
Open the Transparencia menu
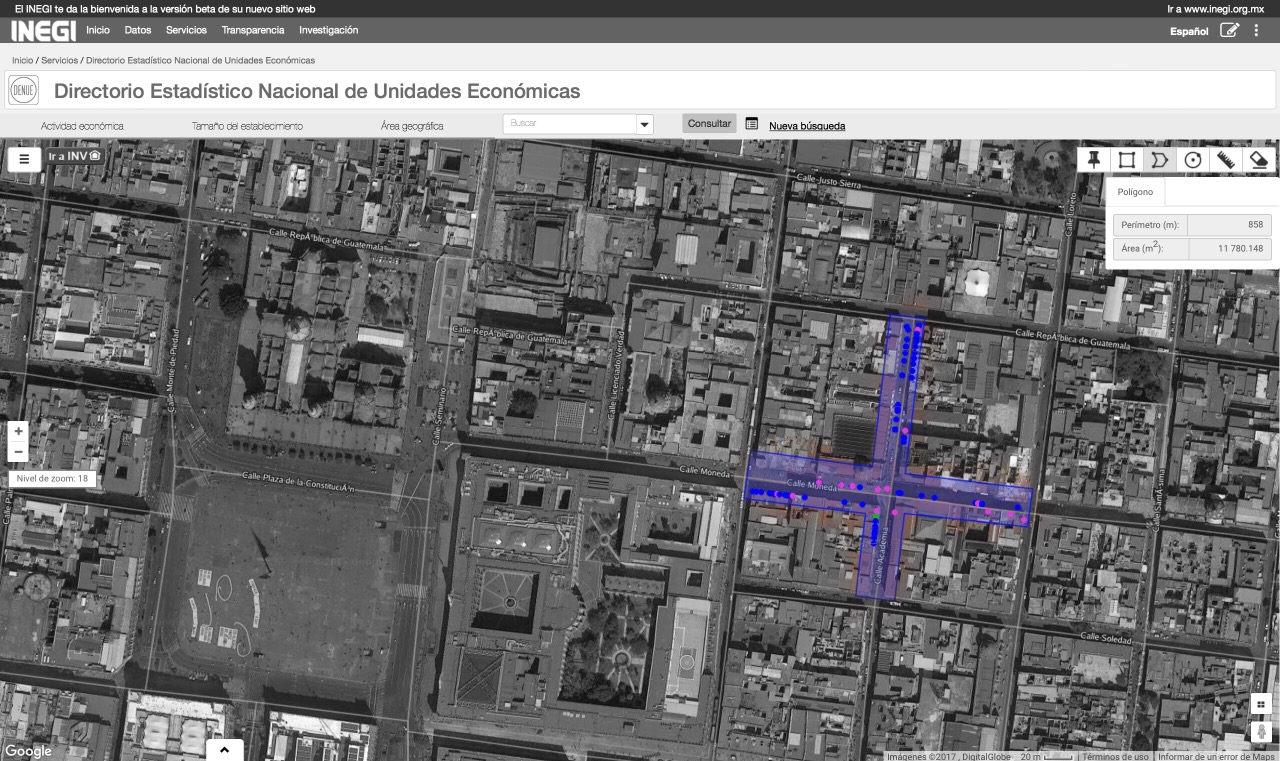point(253,30)
